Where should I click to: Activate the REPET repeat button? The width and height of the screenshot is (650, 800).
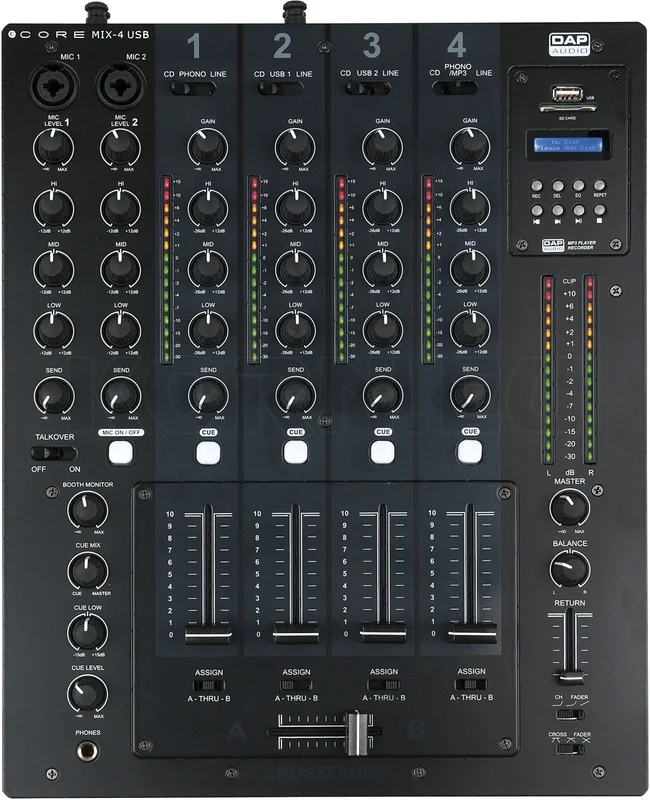coord(599,185)
